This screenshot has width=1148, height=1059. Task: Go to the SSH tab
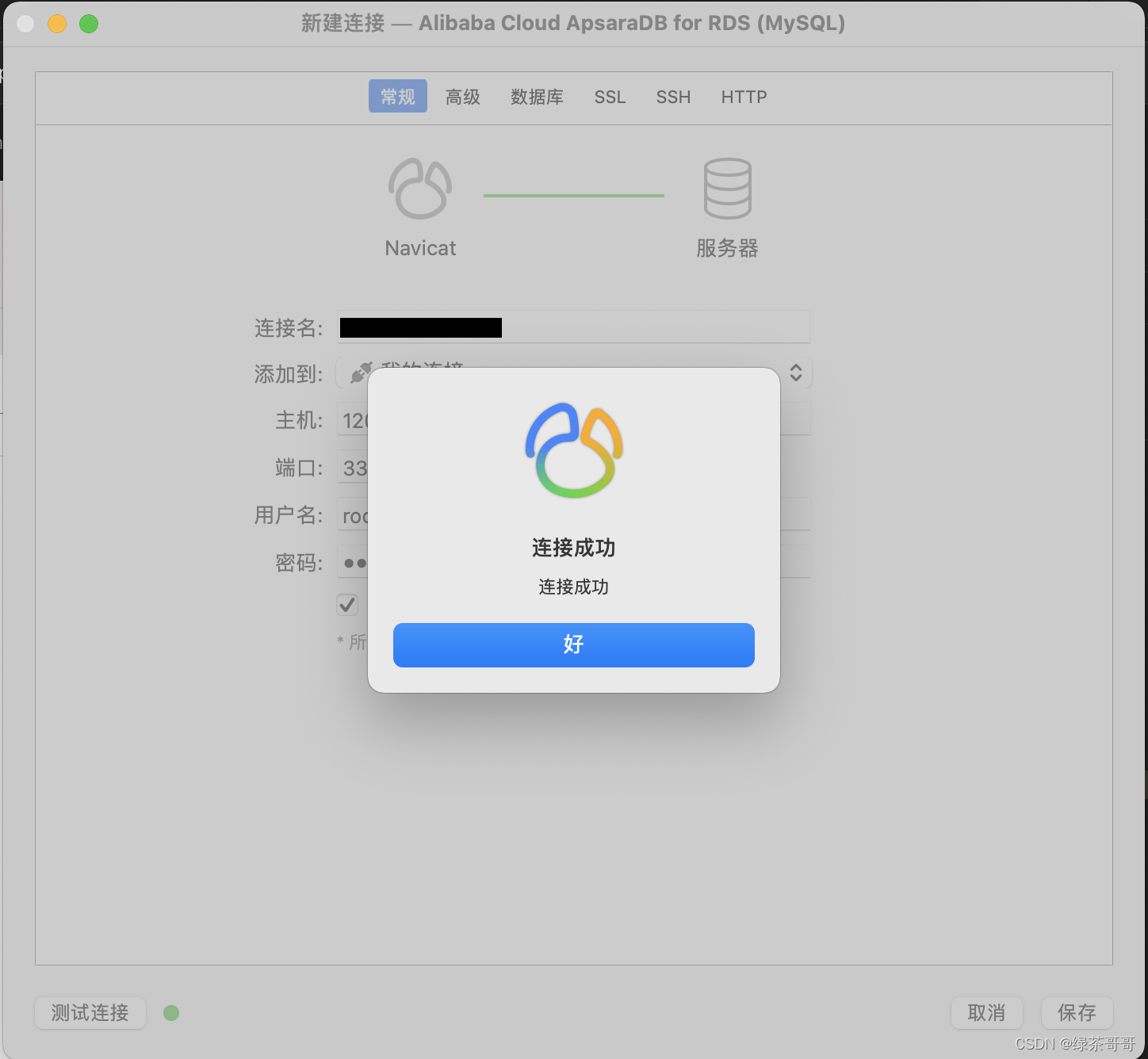coord(673,97)
